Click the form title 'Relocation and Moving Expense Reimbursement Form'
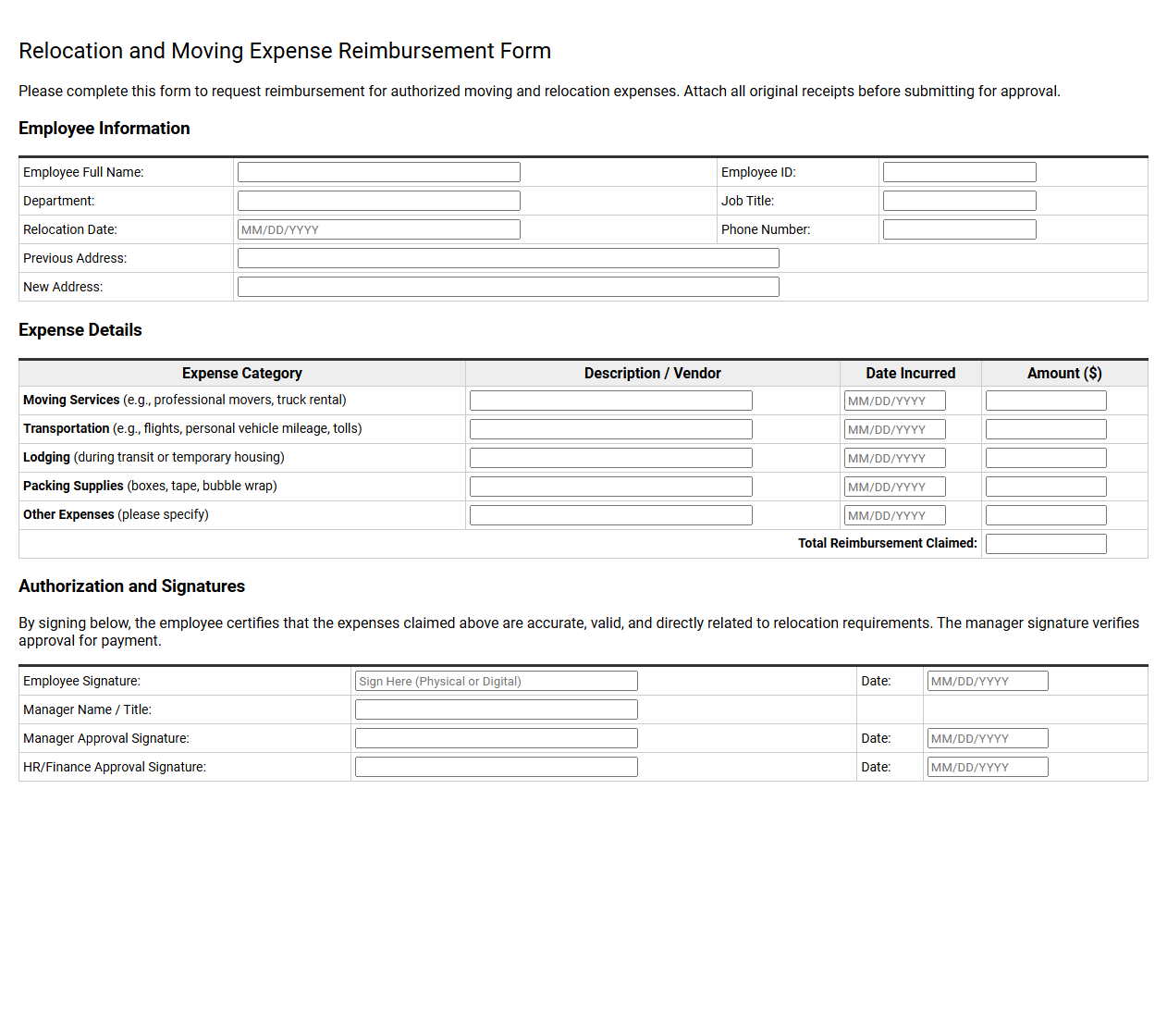Viewport: 1167px width, 1036px height. tap(285, 51)
